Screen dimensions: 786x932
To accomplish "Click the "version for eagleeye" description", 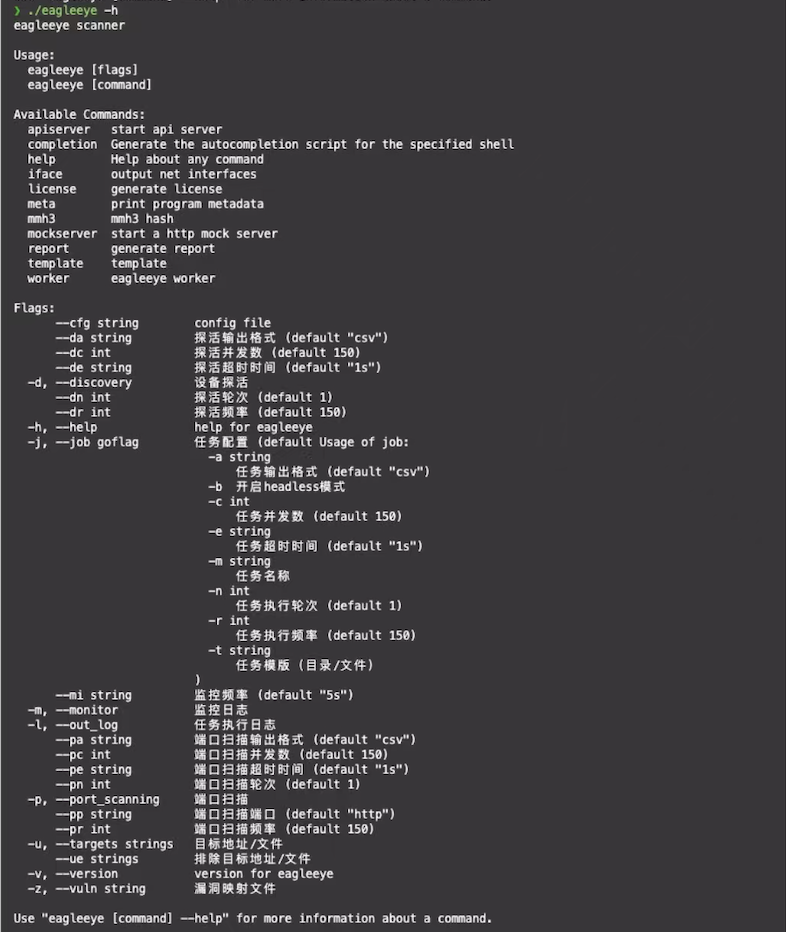I will point(263,874).
